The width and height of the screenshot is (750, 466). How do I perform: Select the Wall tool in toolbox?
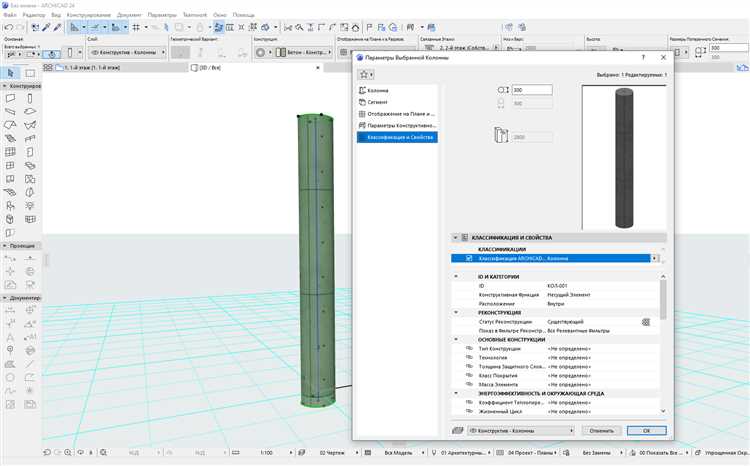[10, 99]
